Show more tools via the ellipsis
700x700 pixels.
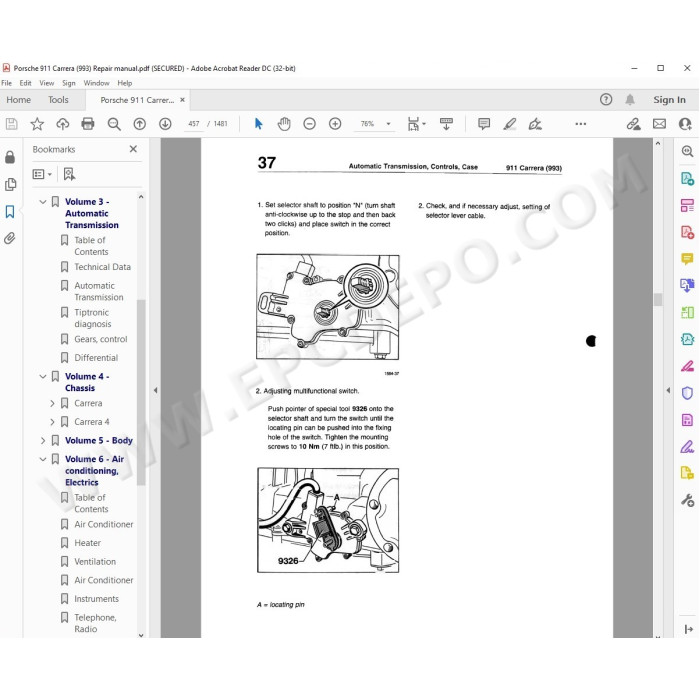click(580, 124)
